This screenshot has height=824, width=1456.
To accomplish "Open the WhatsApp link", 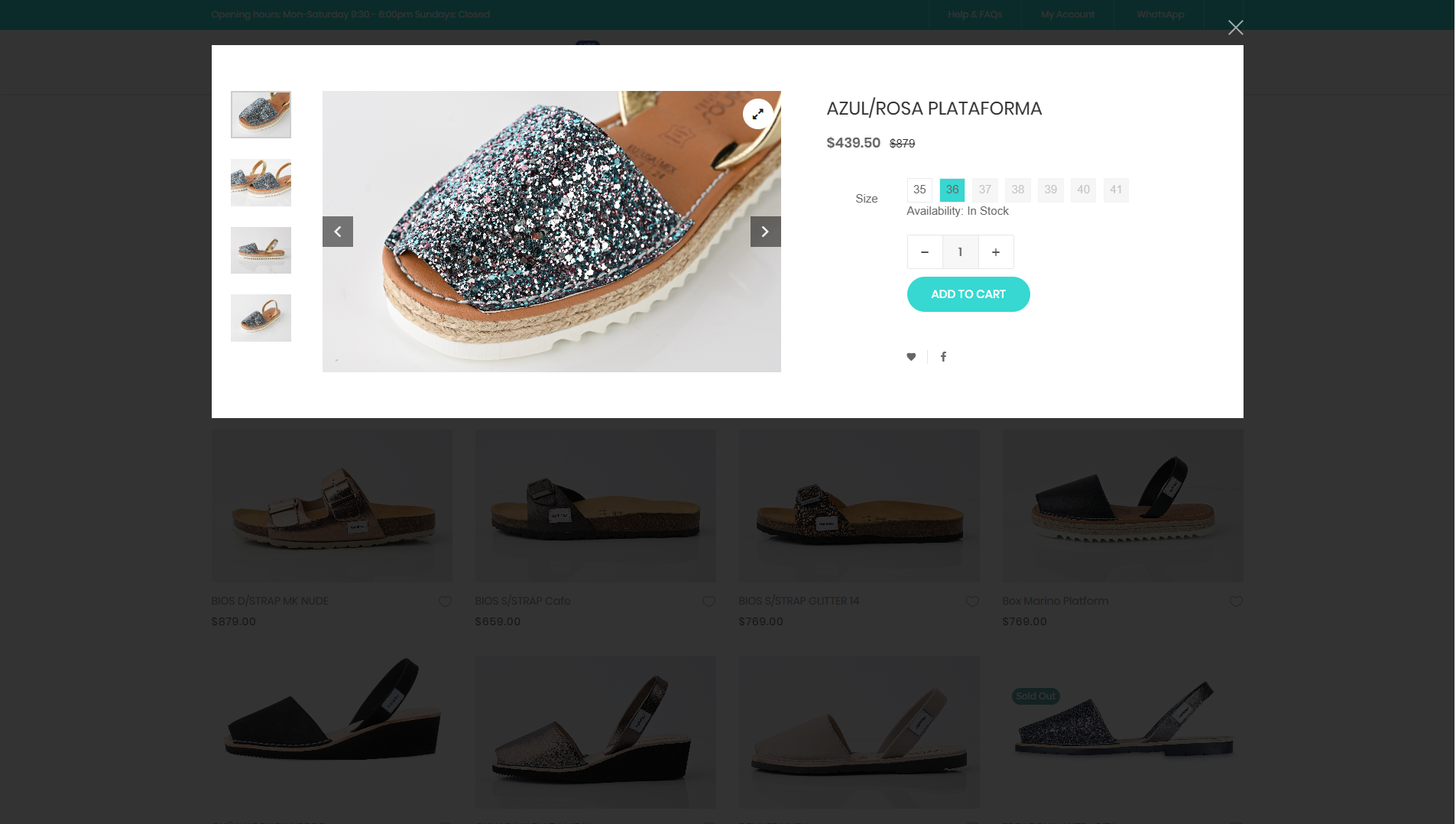I will pos(1159,15).
